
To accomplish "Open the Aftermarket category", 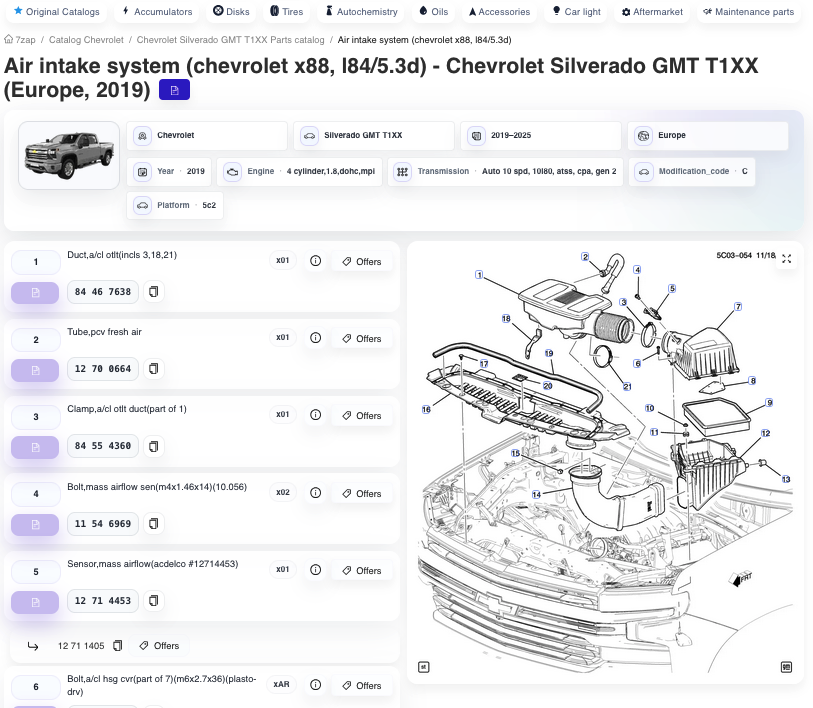I will pos(652,11).
